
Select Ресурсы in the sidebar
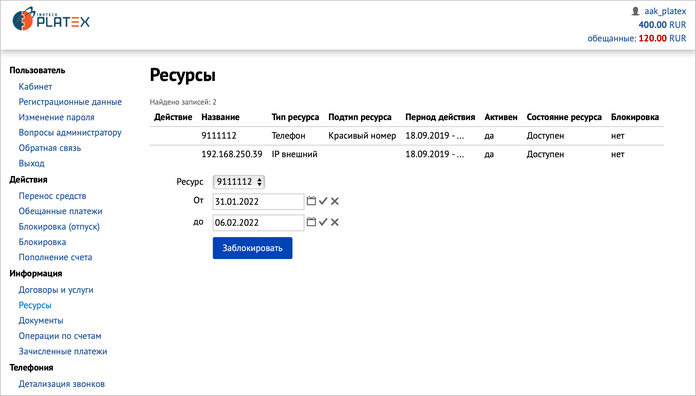(x=35, y=305)
